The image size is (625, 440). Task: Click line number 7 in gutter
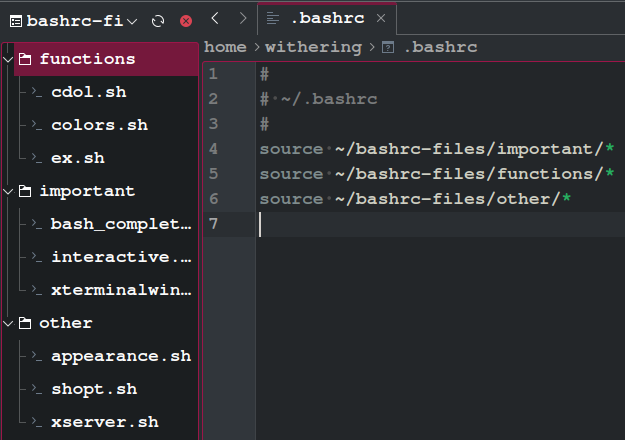point(213,224)
